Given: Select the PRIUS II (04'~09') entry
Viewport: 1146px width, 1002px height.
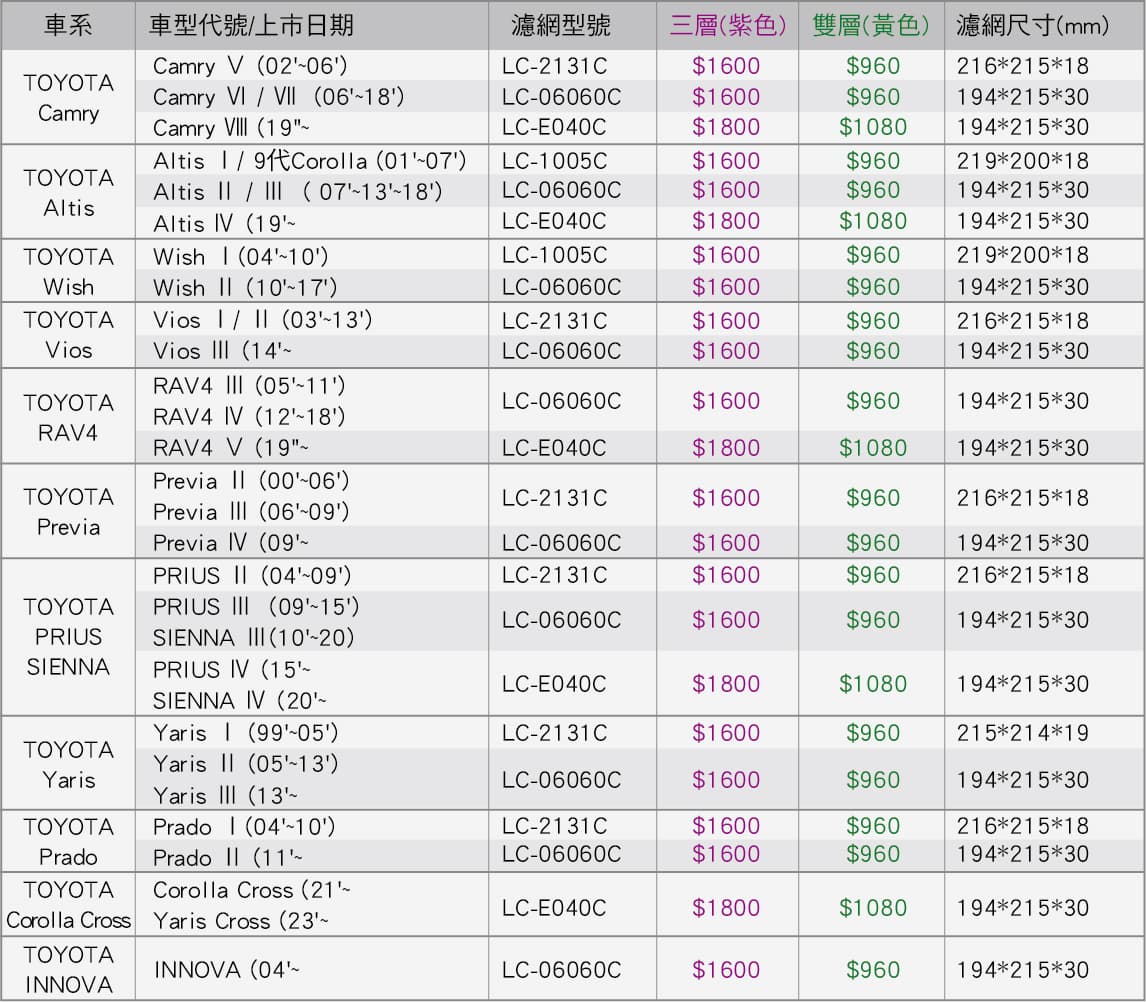Looking at the screenshot, I should 252,575.
